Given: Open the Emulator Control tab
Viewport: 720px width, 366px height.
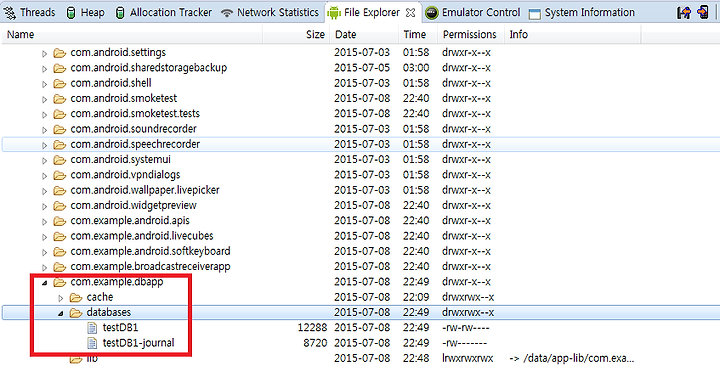Looking at the screenshot, I should 473,12.
